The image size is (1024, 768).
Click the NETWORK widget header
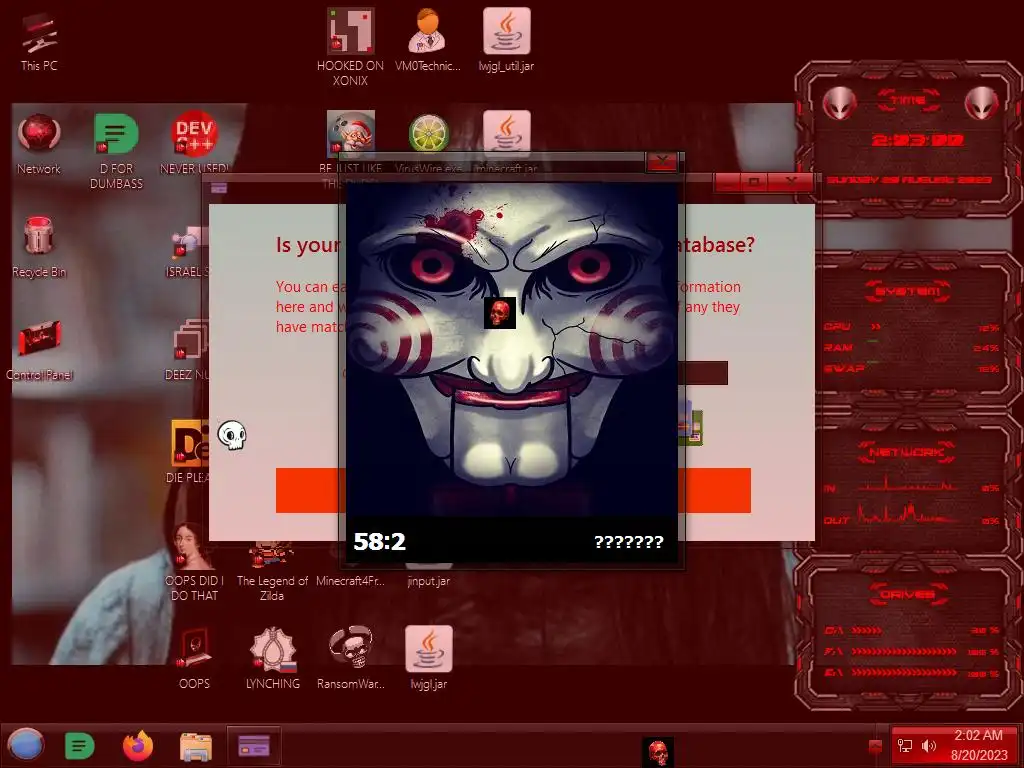click(907, 451)
